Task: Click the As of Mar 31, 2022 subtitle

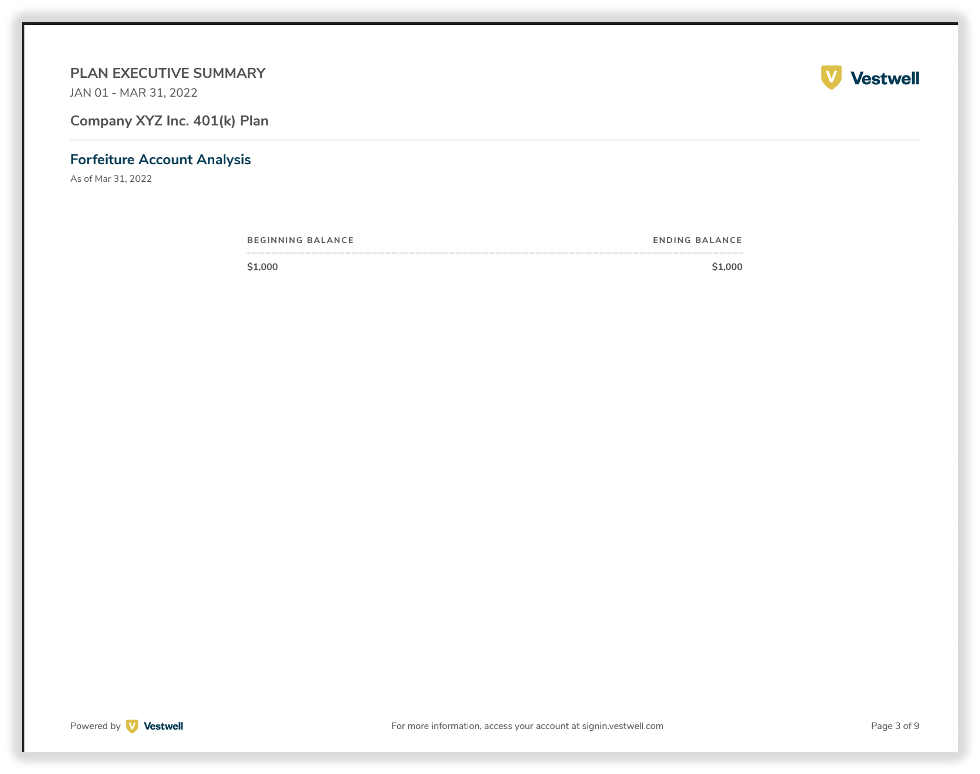Action: coord(111,179)
